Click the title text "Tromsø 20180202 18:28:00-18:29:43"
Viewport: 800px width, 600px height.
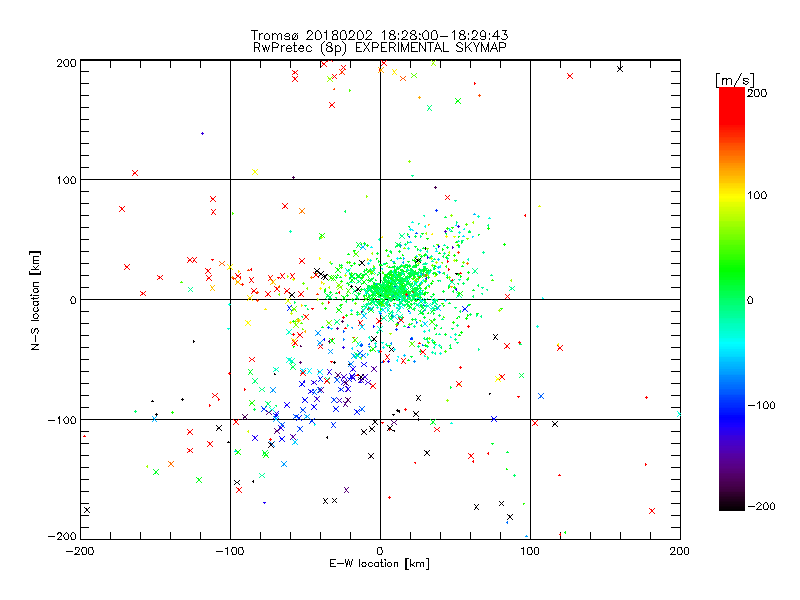click(x=379, y=35)
